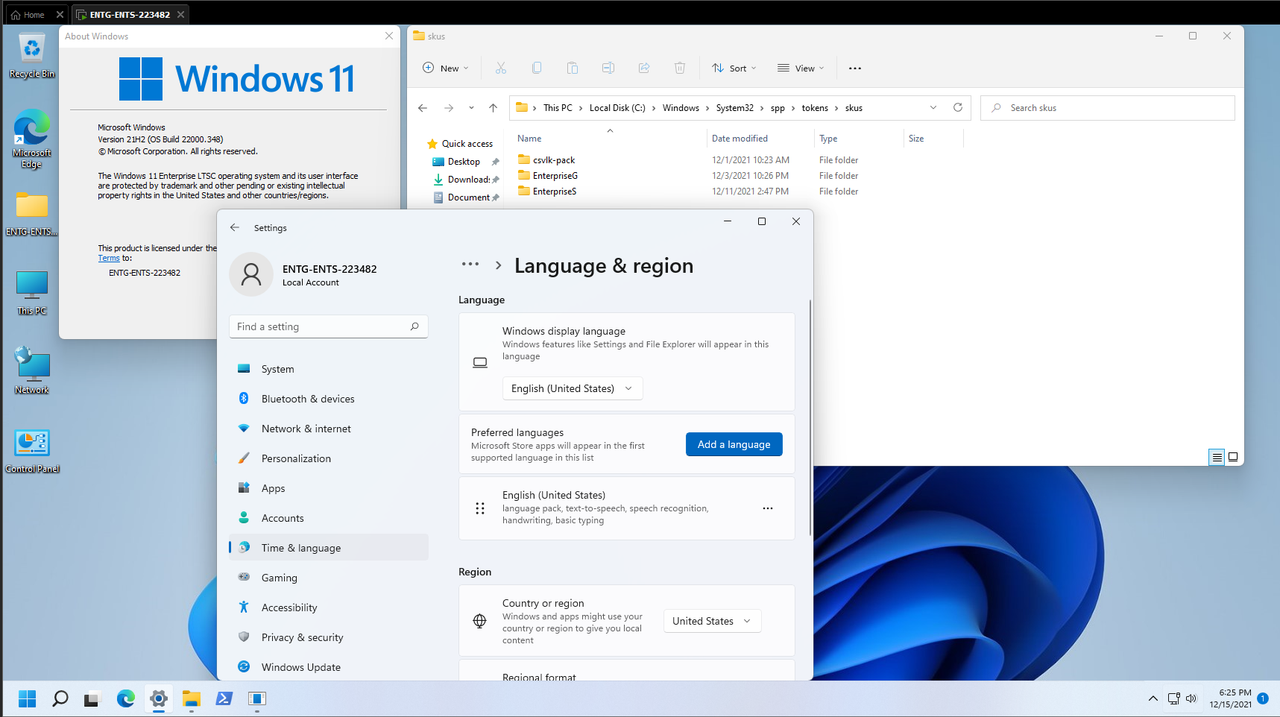Sort by Date modified column header
Screen dimensions: 1280x717
tap(740, 139)
